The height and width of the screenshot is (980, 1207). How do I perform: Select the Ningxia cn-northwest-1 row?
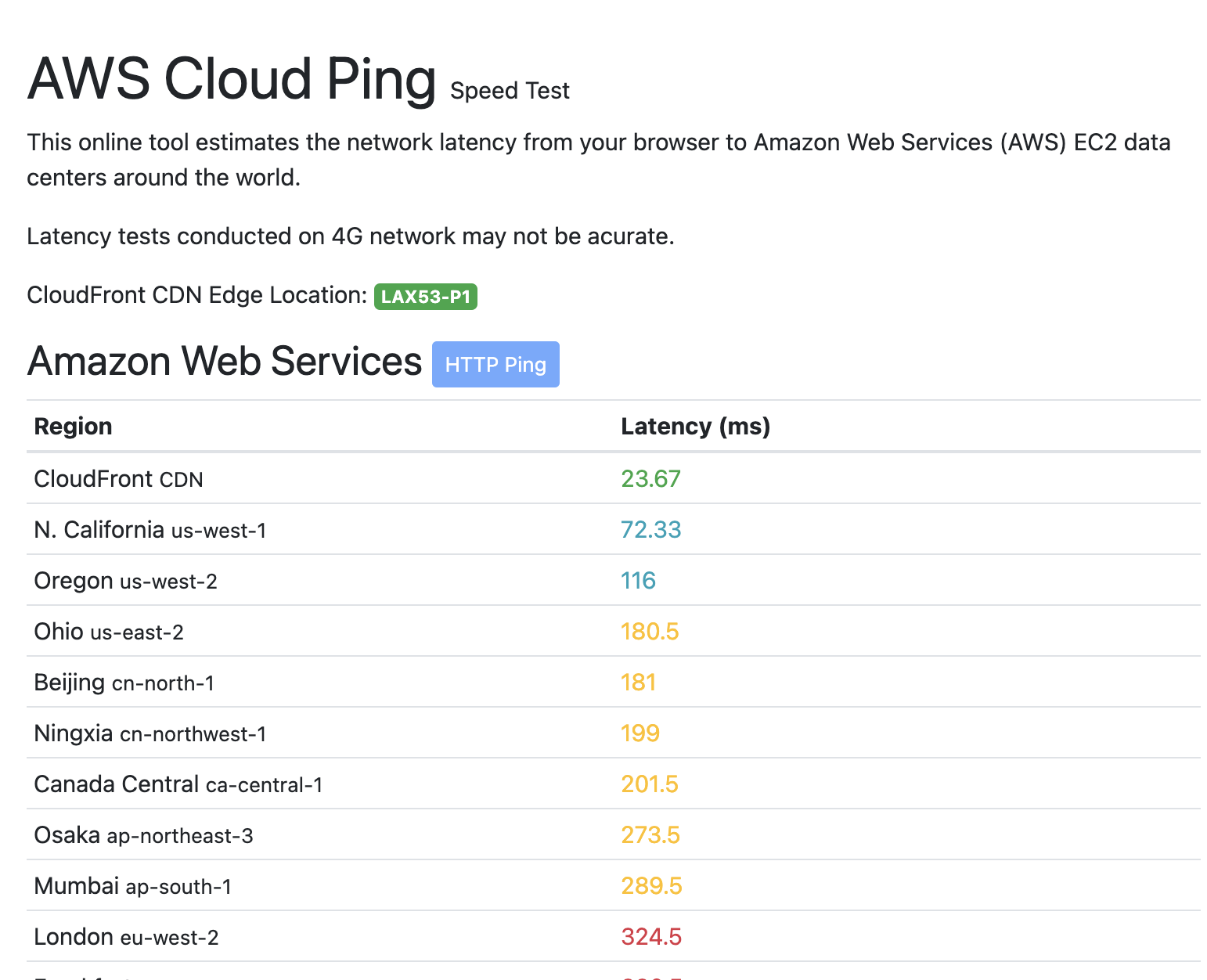click(x=614, y=733)
